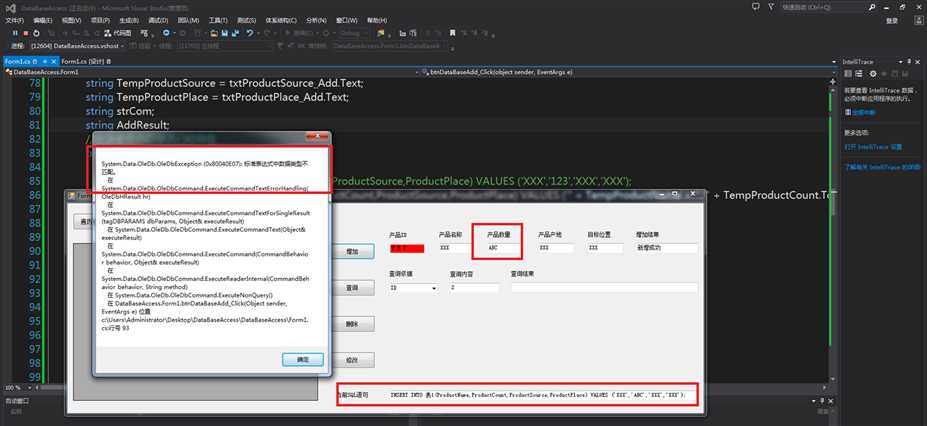Click the undo arrow icon
927x426 pixels.
click(x=249, y=33)
